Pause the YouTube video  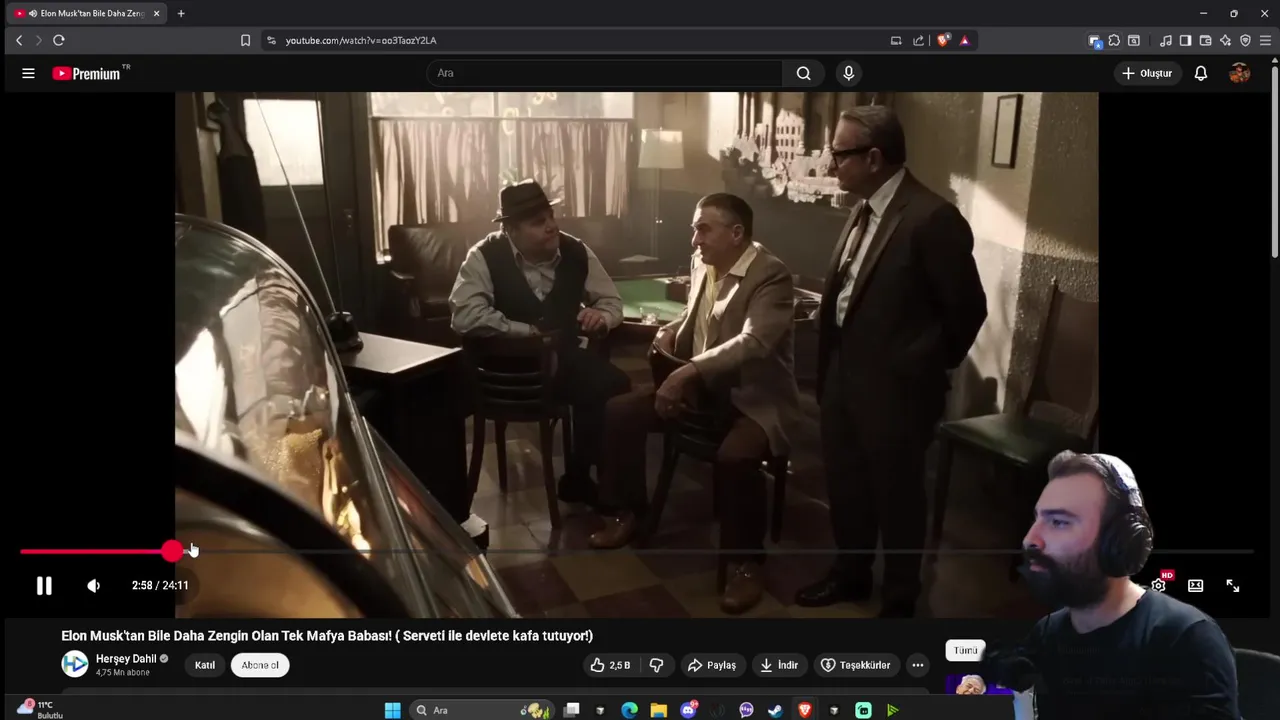[44, 586]
